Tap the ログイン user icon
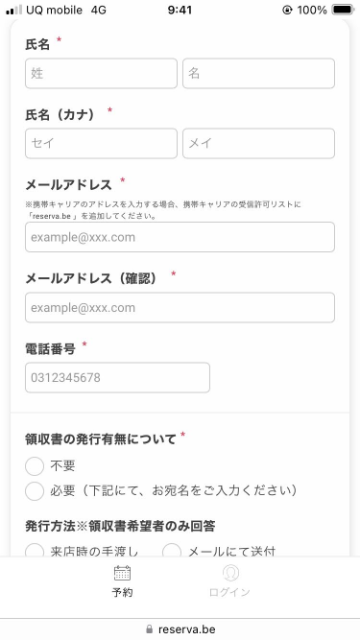360x640 pixels. pos(231,573)
